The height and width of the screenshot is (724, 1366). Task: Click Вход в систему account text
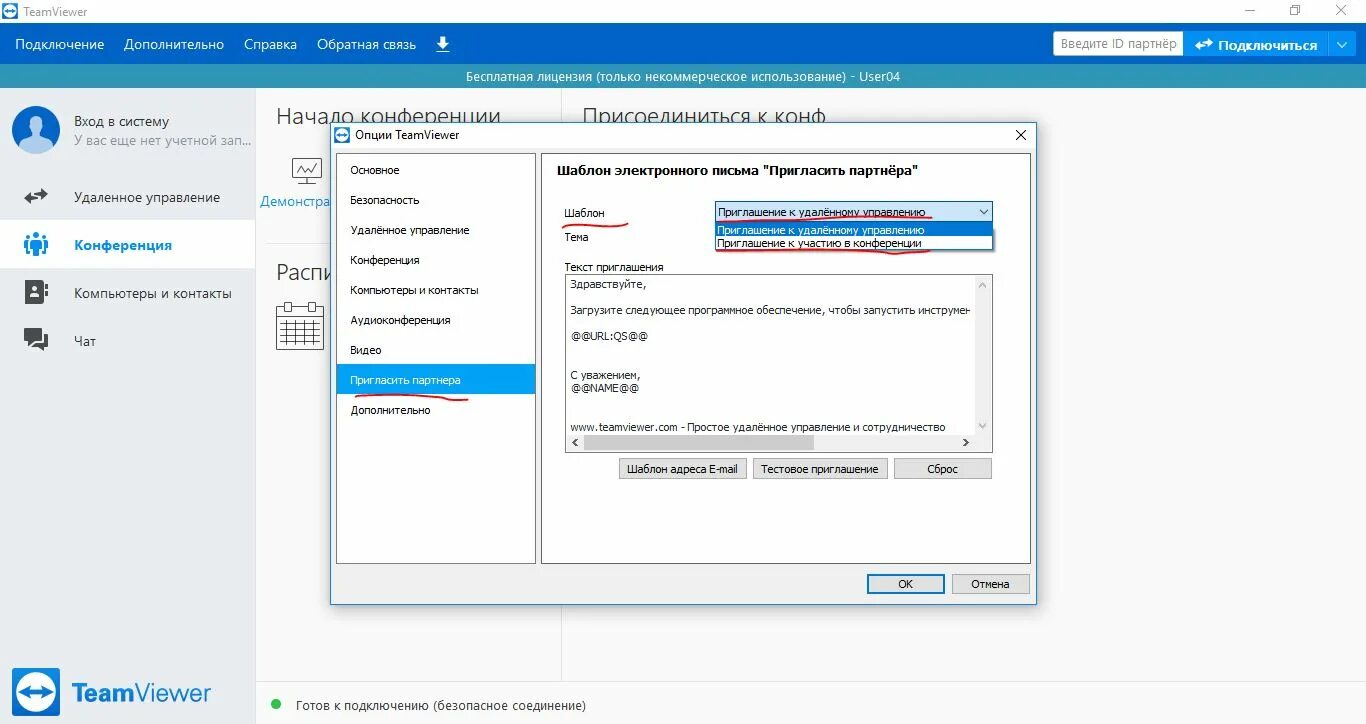[x=122, y=121]
